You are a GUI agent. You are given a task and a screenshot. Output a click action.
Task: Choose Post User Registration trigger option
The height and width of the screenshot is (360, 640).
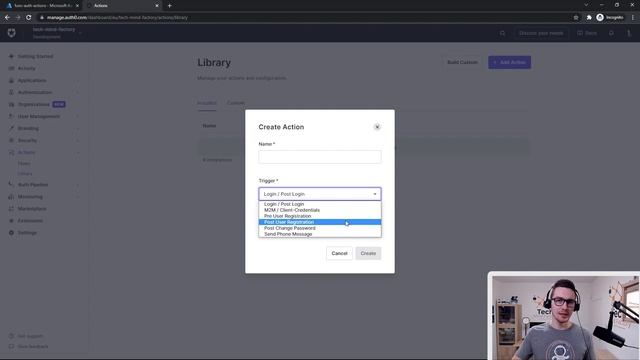pyautogui.click(x=320, y=222)
